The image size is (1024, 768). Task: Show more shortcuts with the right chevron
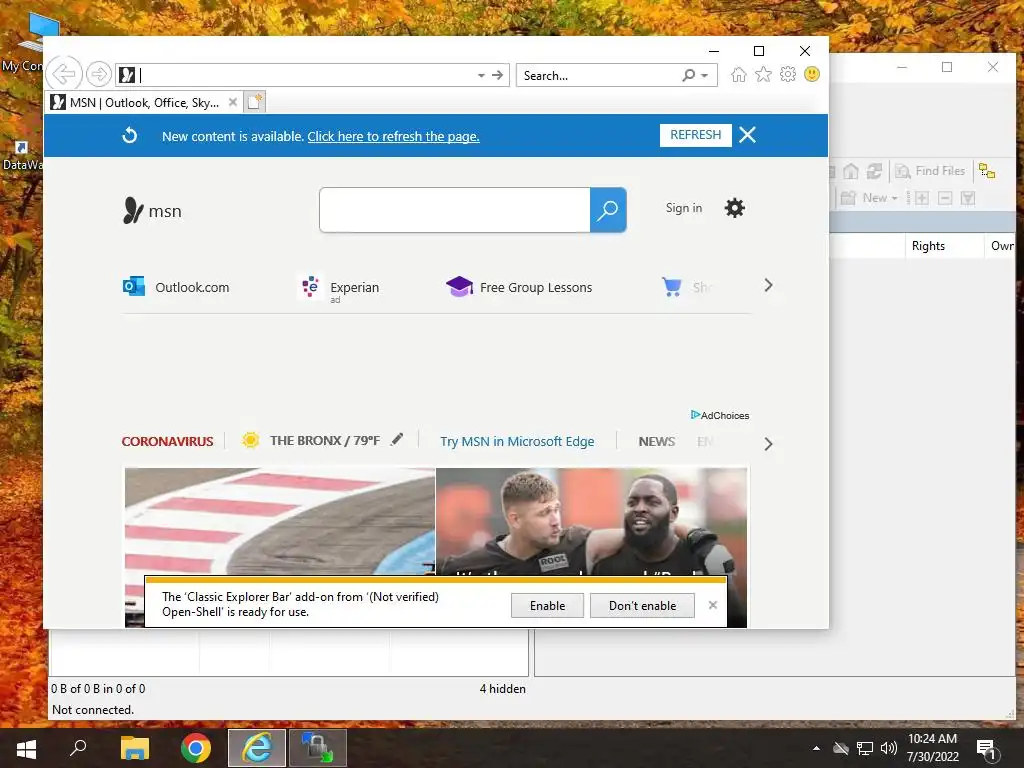click(769, 285)
